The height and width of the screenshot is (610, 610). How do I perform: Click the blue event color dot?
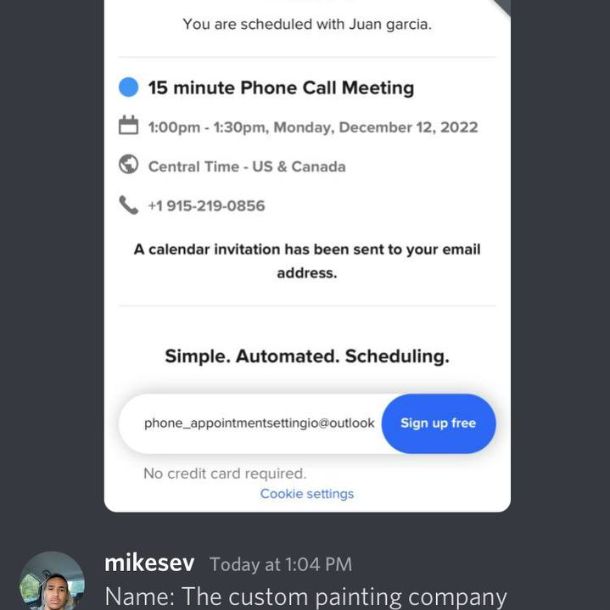coord(128,87)
